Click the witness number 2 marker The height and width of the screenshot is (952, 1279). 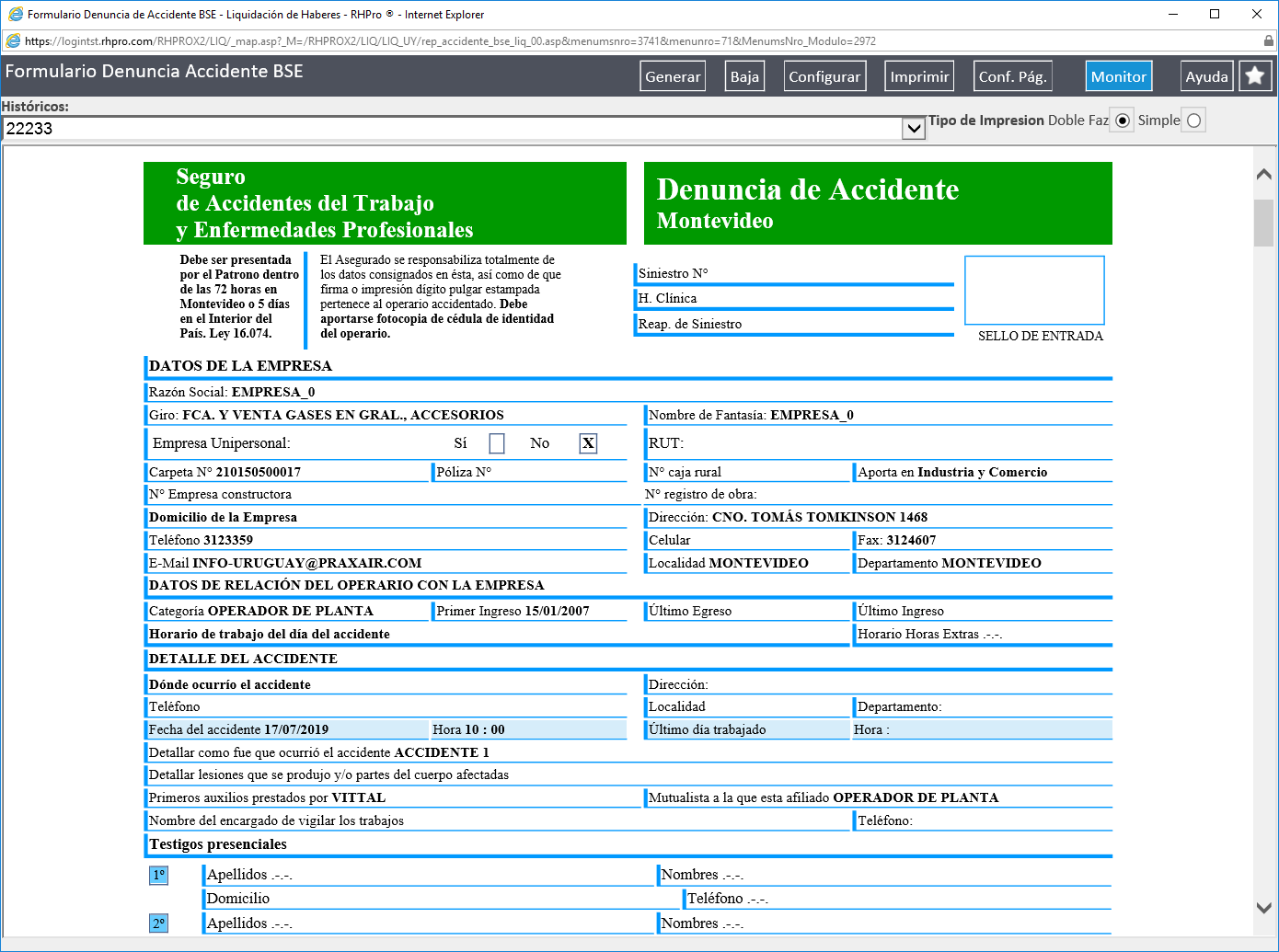pyautogui.click(x=158, y=923)
